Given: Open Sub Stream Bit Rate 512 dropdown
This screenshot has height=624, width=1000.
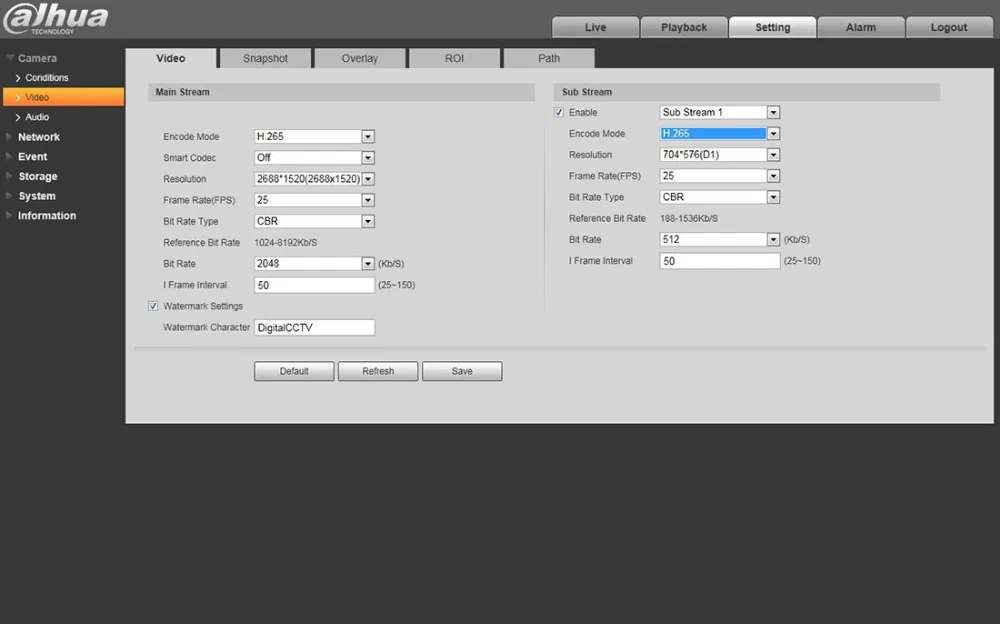Looking at the screenshot, I should point(719,239).
